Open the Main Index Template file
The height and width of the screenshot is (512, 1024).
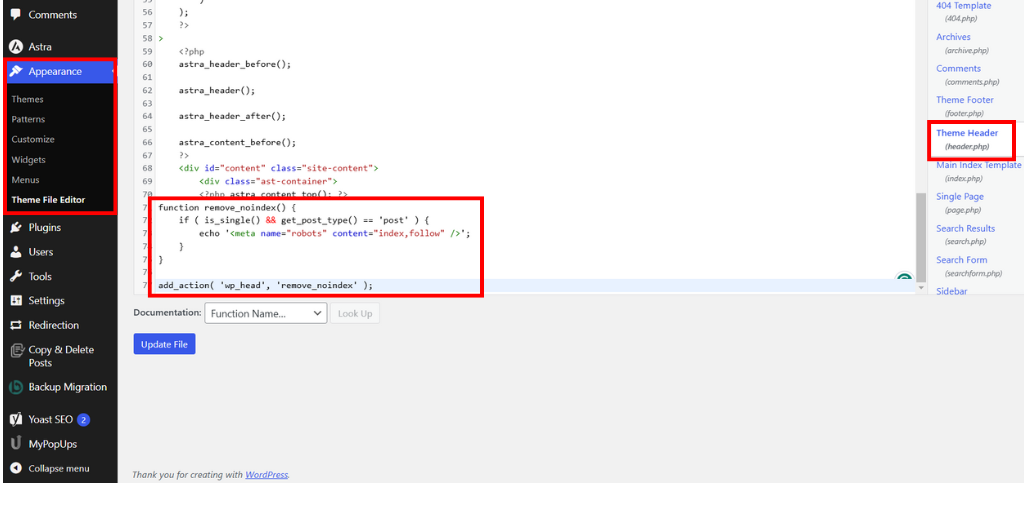pyautogui.click(x=978, y=165)
